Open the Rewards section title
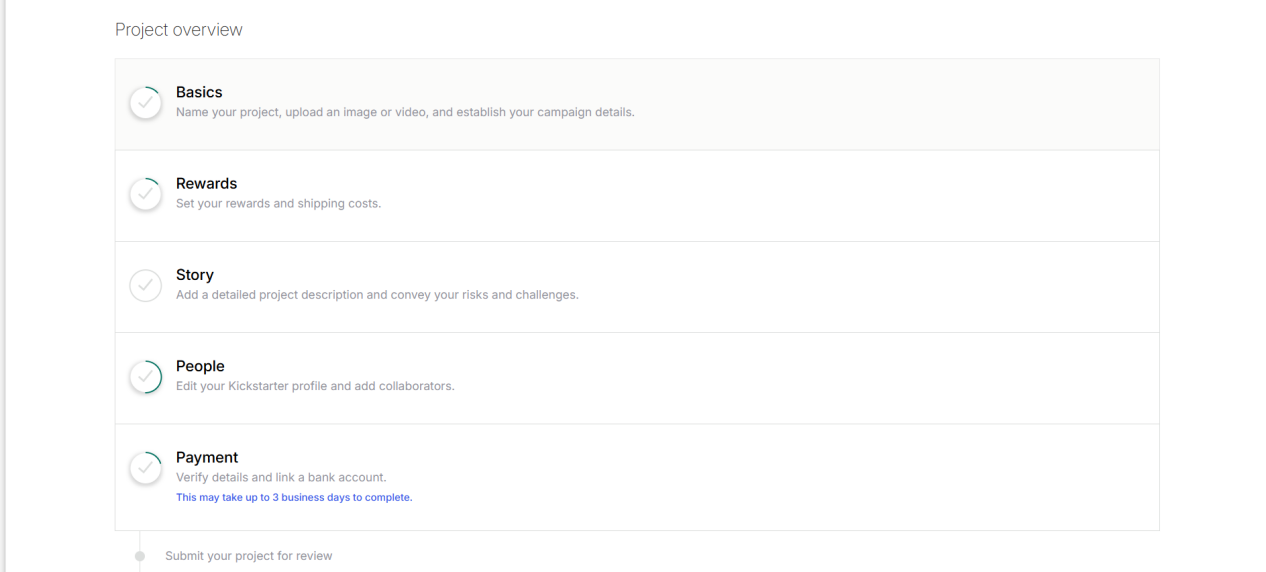1266x572 pixels. click(x=206, y=183)
